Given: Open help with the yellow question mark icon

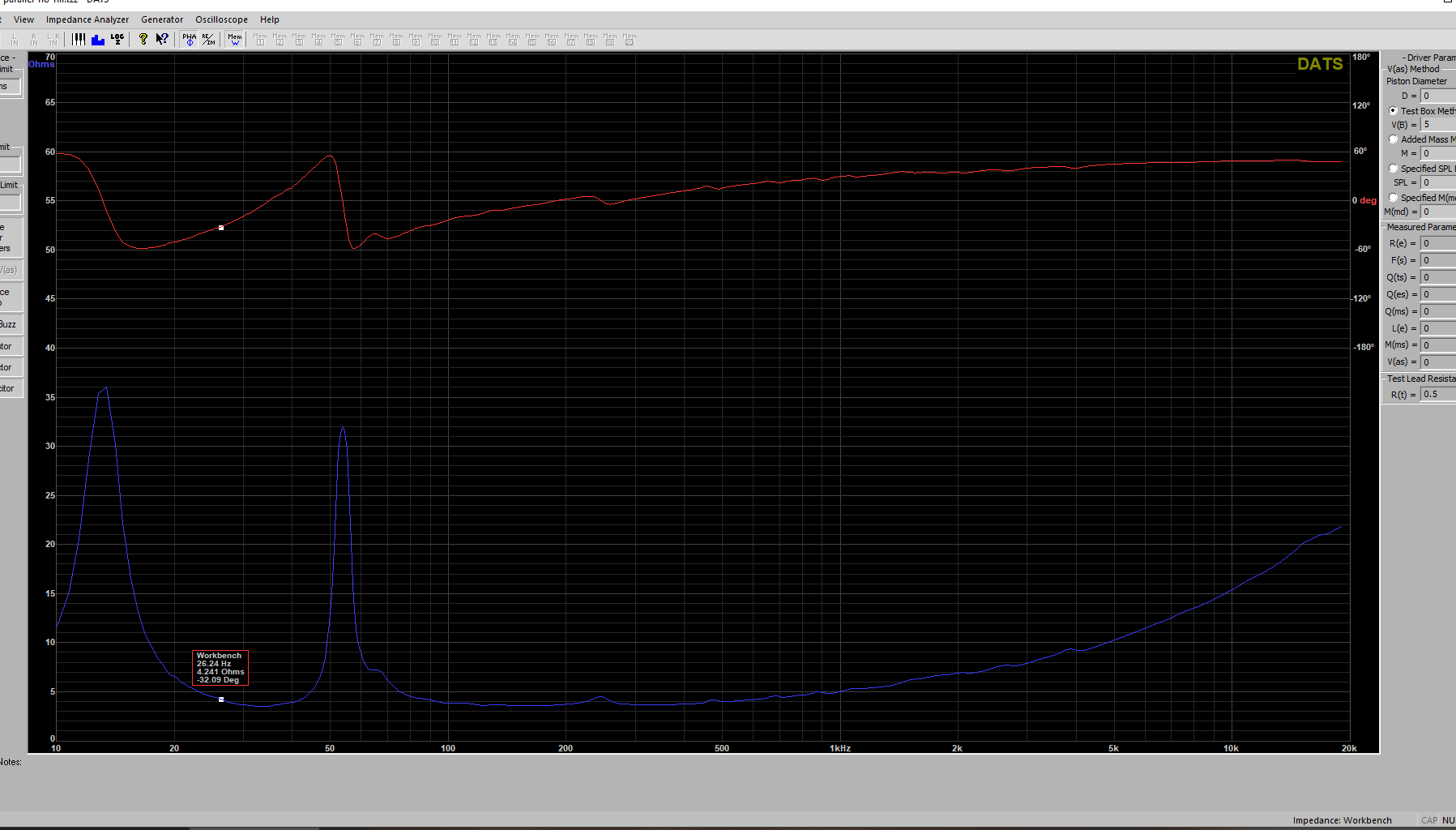Looking at the screenshot, I should (x=143, y=39).
